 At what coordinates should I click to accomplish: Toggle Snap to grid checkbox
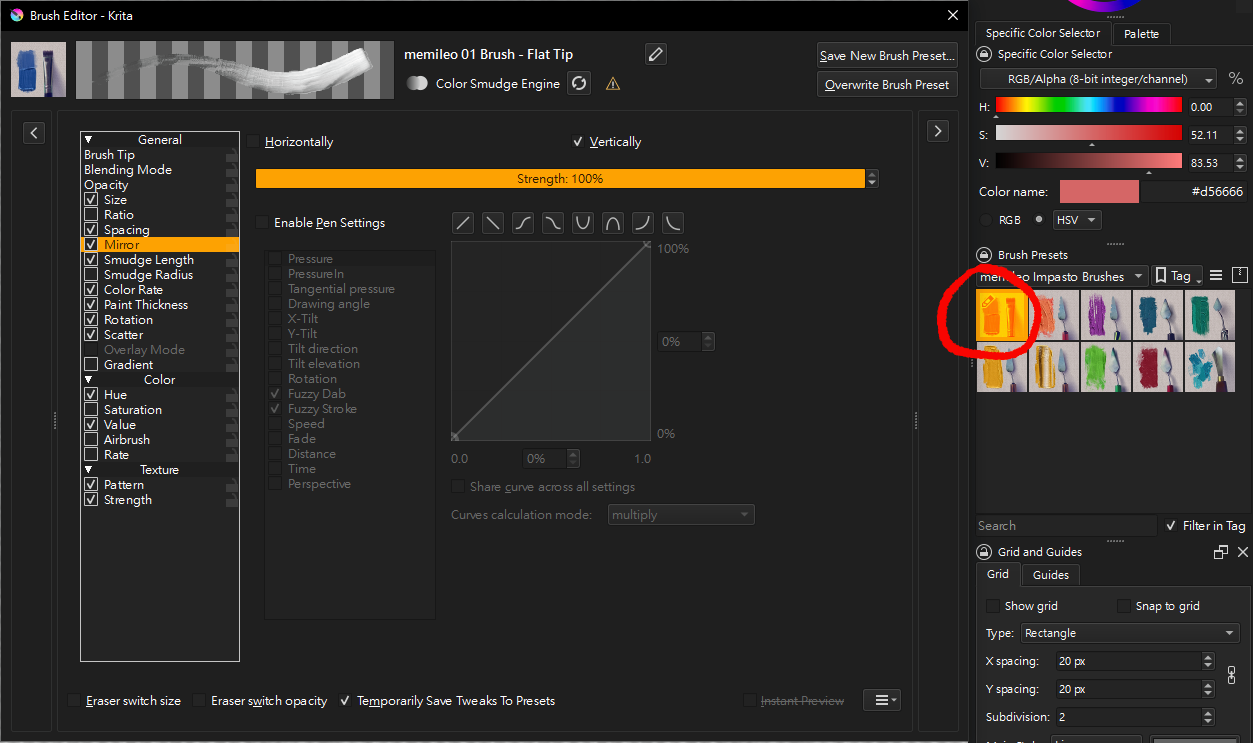pos(1124,606)
